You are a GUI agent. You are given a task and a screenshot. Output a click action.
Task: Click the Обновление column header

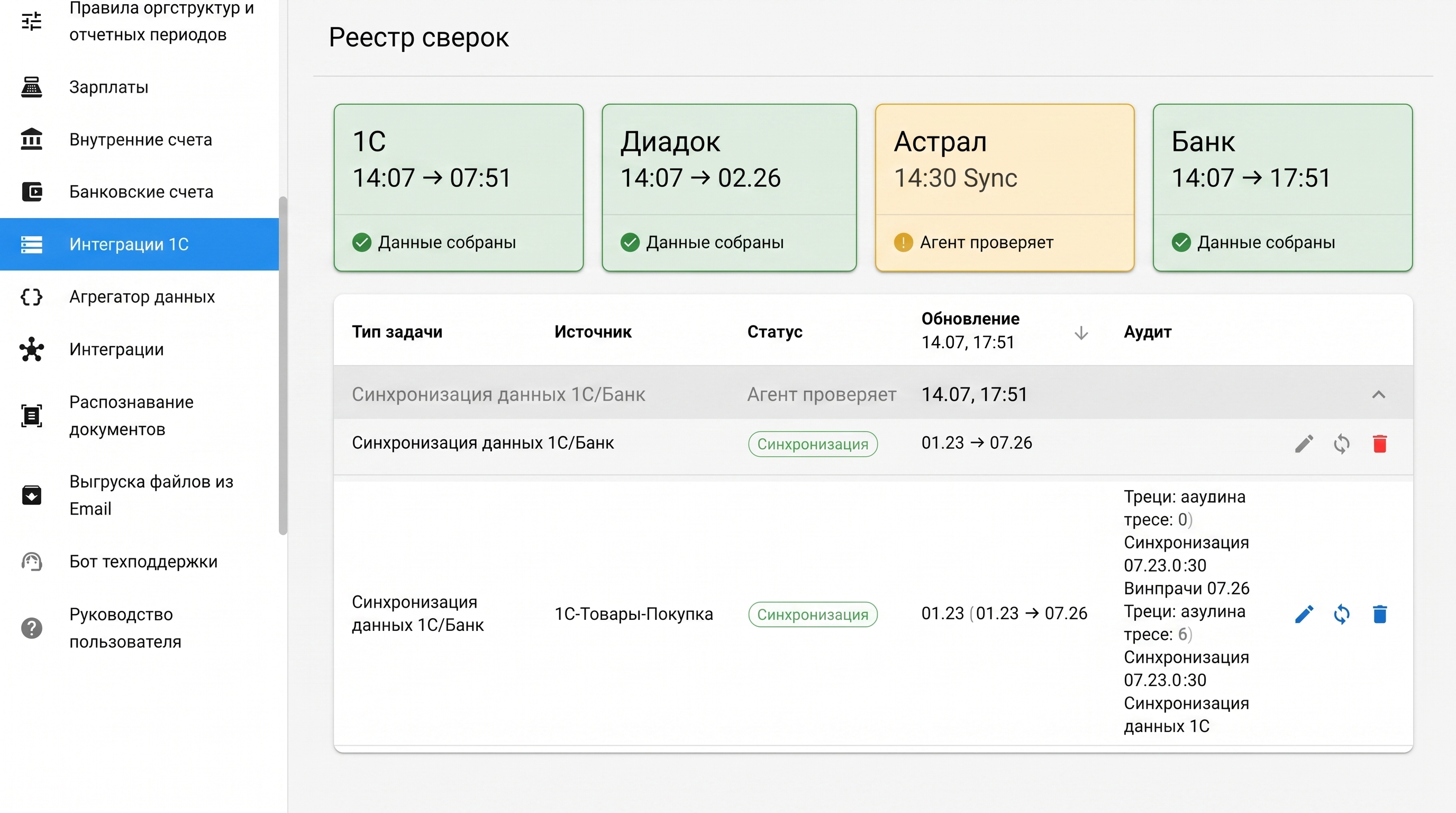(970, 319)
